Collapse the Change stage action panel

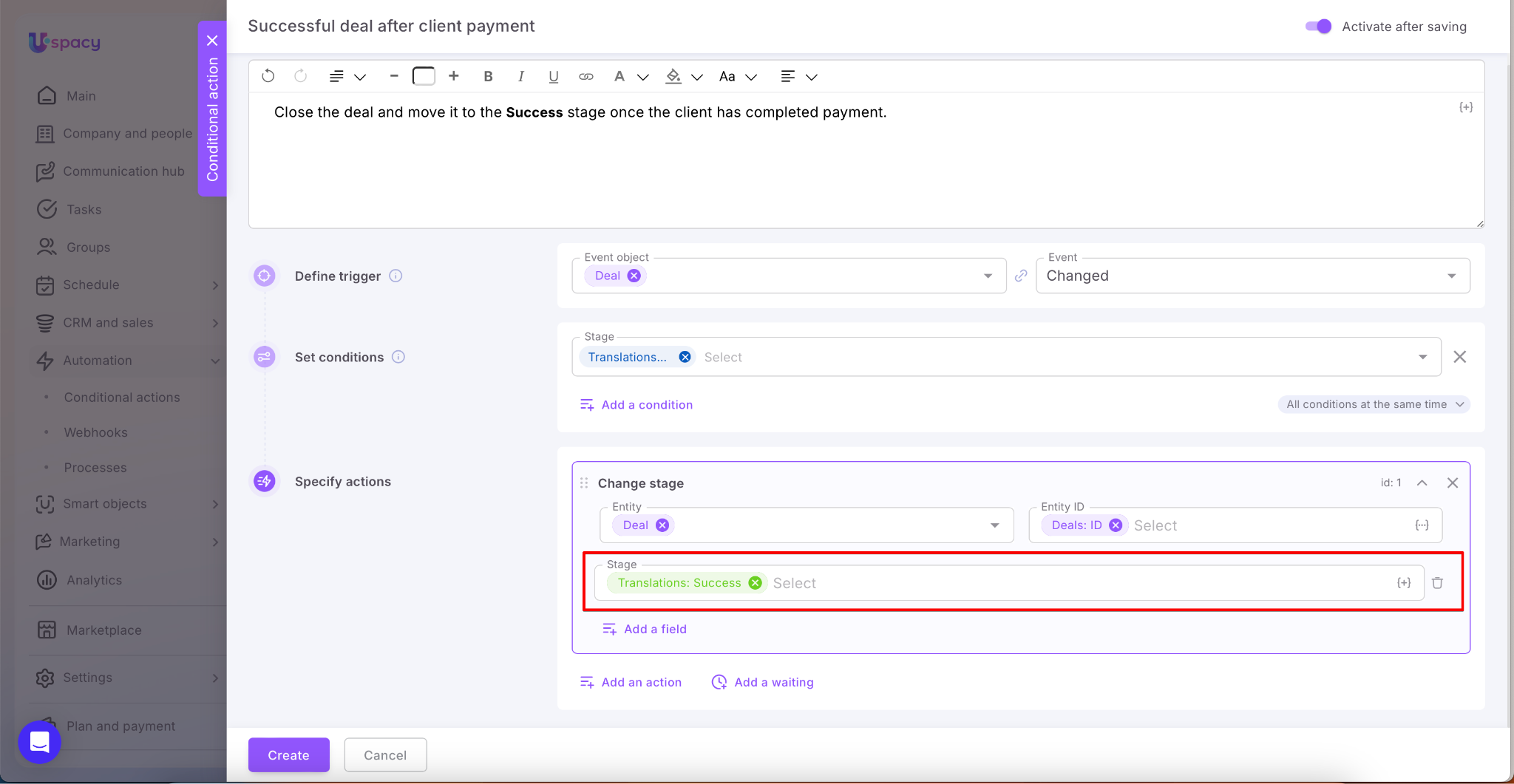click(x=1422, y=483)
